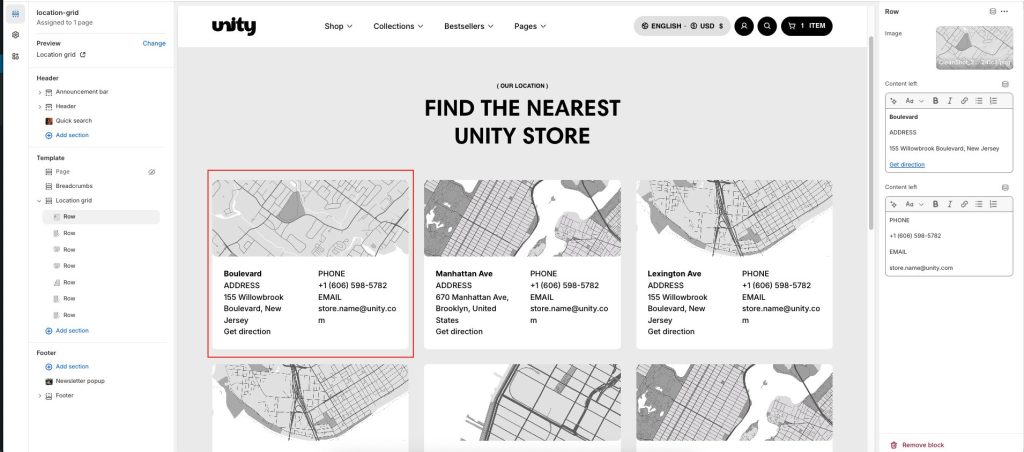Click Get direction link in right panel editor
The width and height of the screenshot is (1024, 452).
click(906, 165)
